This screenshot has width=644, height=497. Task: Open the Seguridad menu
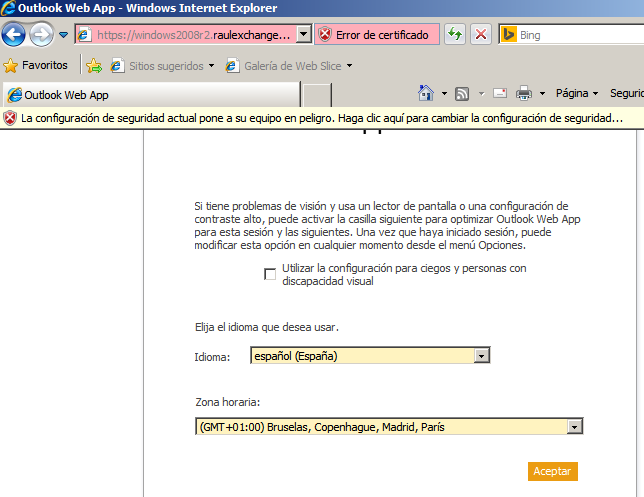[x=626, y=93]
